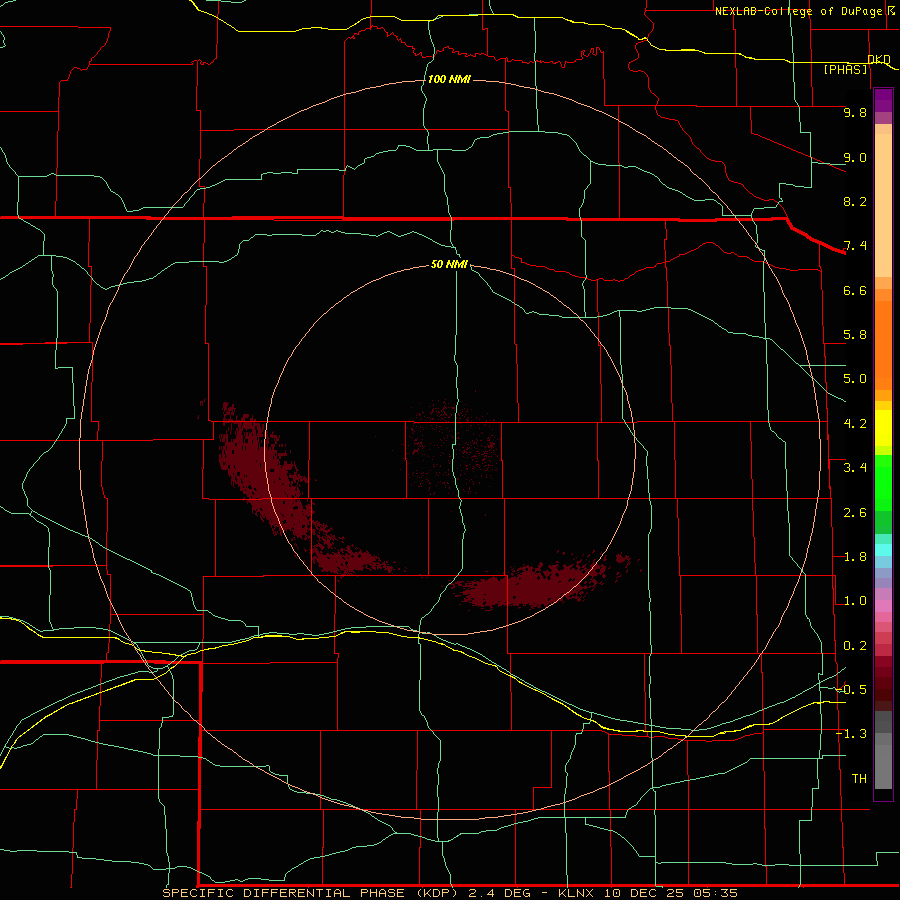Screen dimensions: 900x900
Task: Click the 9.8 legend value
Action: (855, 112)
